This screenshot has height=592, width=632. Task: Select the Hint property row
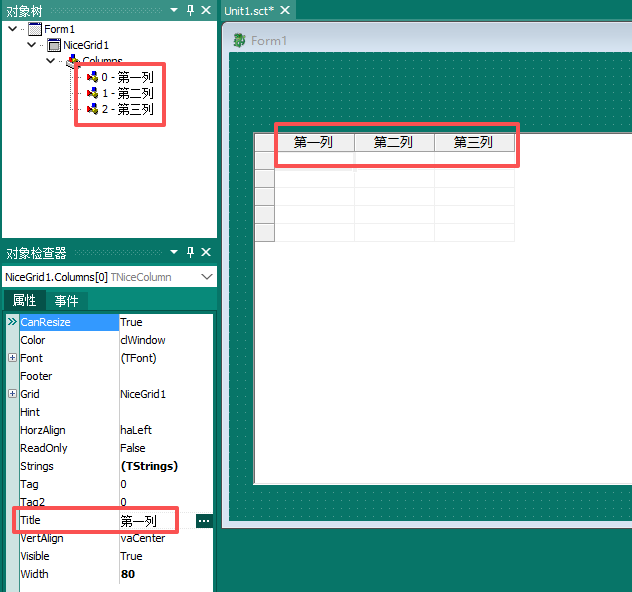[x=116, y=412]
